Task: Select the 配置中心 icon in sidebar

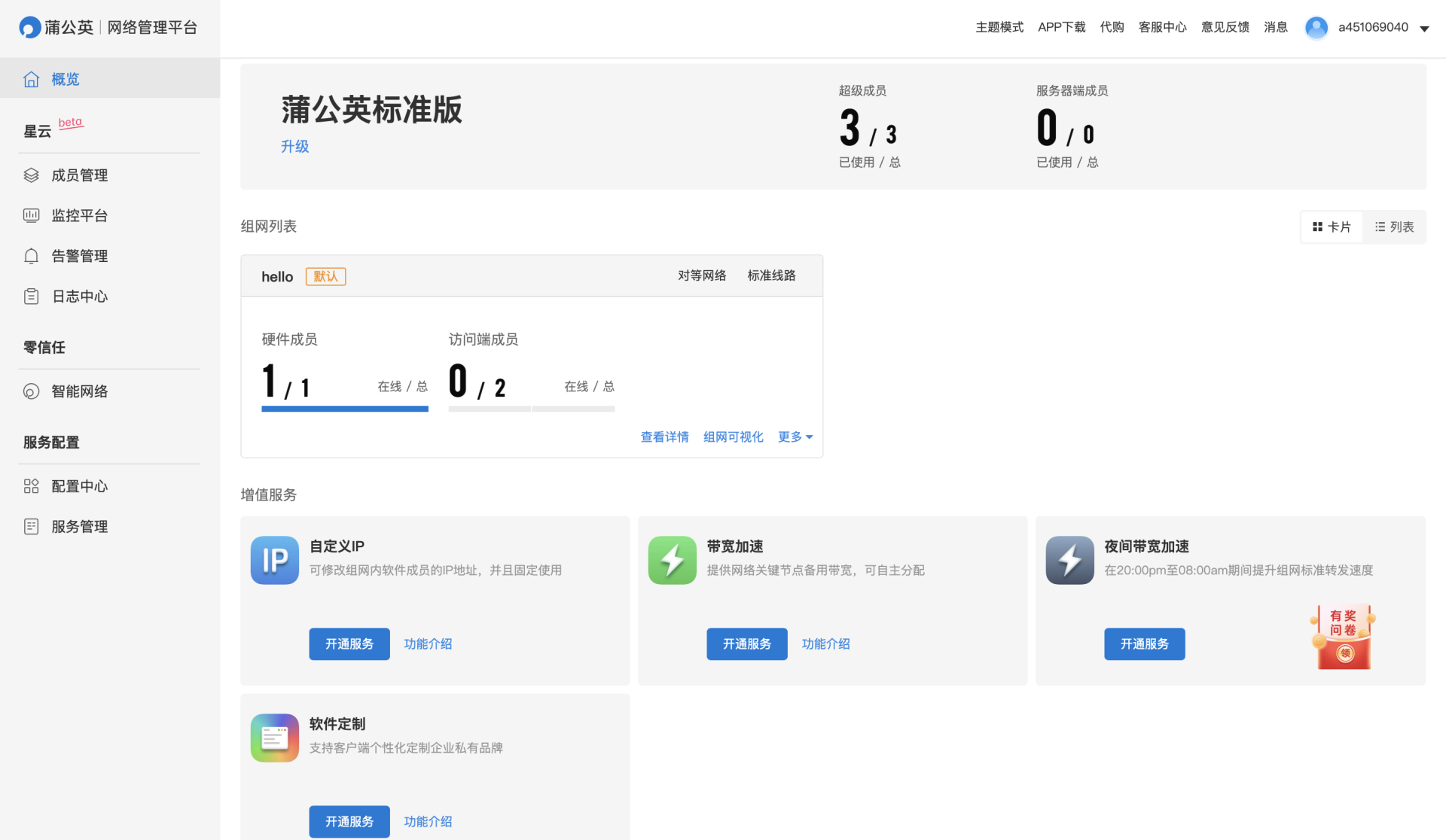Action: (31, 485)
